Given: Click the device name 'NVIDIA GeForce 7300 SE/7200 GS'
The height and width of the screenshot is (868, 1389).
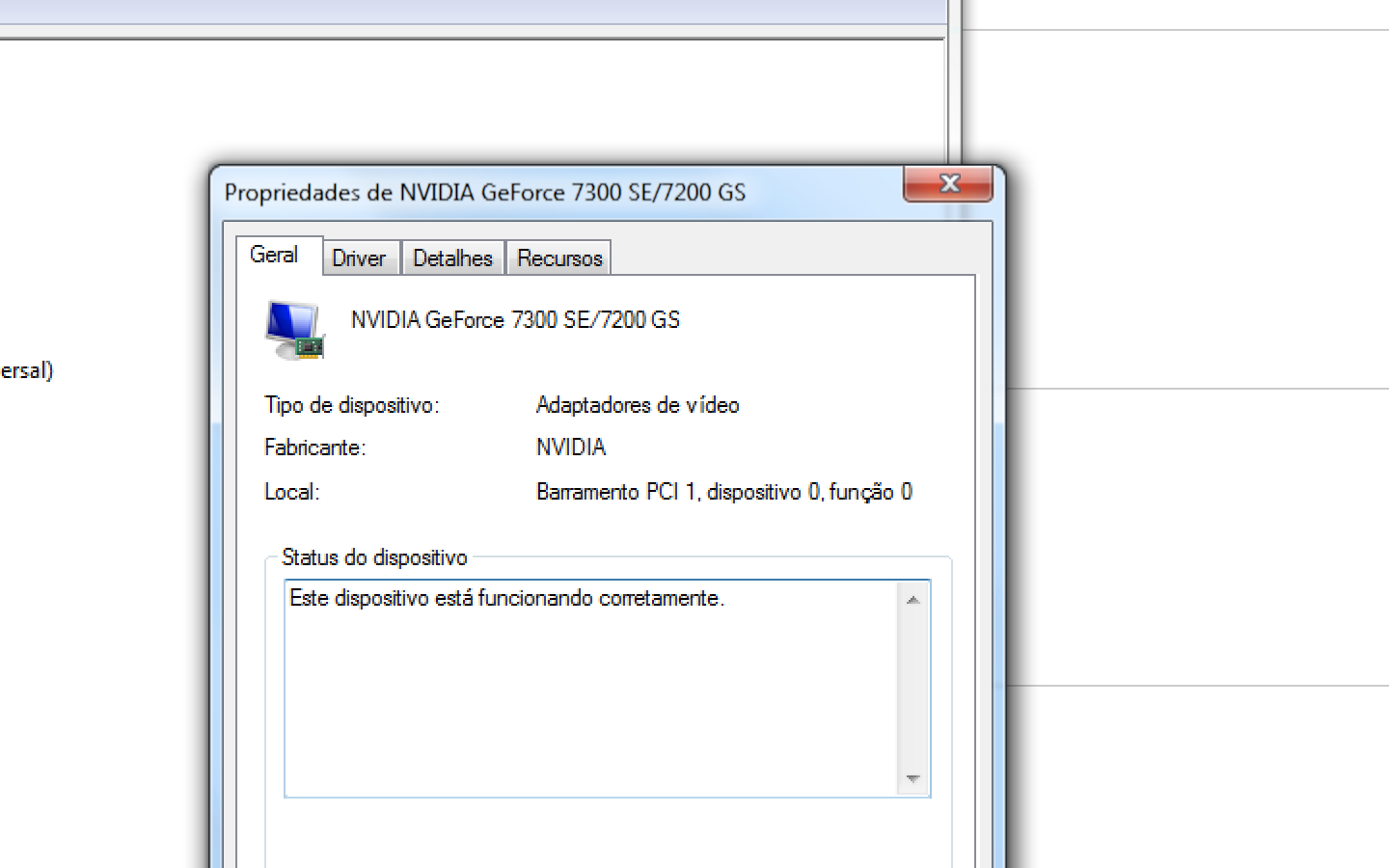Looking at the screenshot, I should [x=515, y=320].
